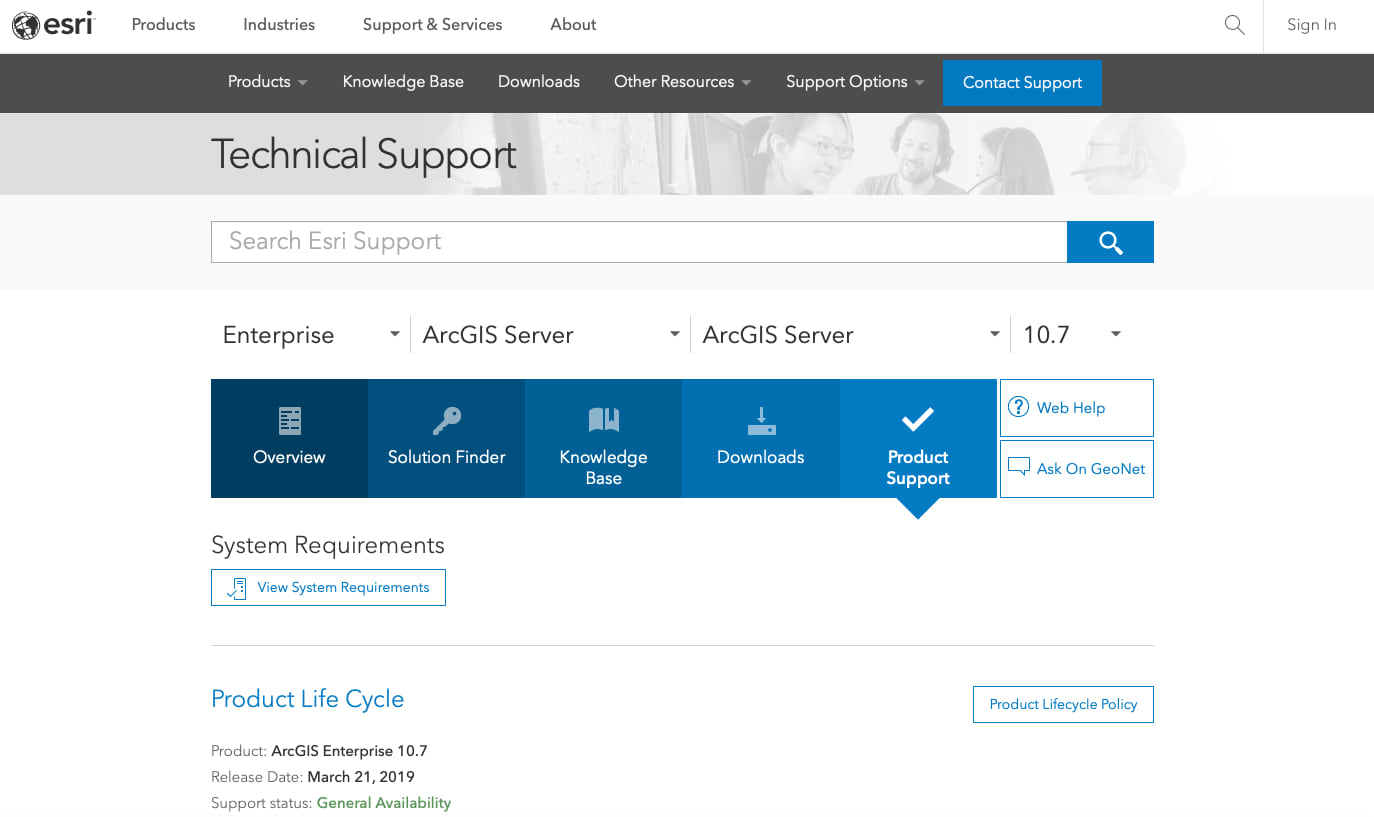Screen dimensions: 1374x817
Task: Click the Ask On GeoNet chat icon
Action: (x=1019, y=465)
